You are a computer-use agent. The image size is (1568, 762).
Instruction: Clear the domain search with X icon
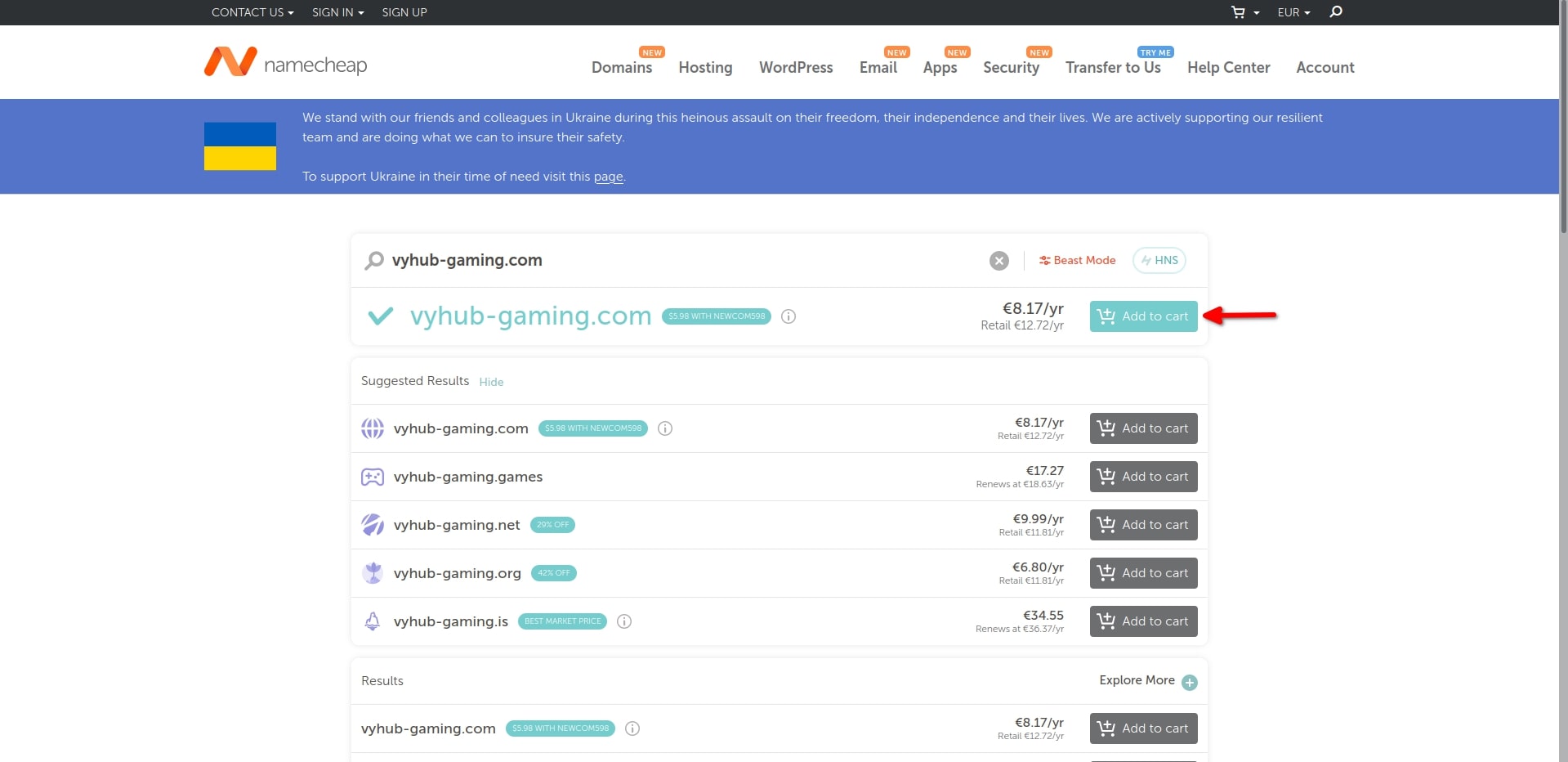(x=998, y=261)
